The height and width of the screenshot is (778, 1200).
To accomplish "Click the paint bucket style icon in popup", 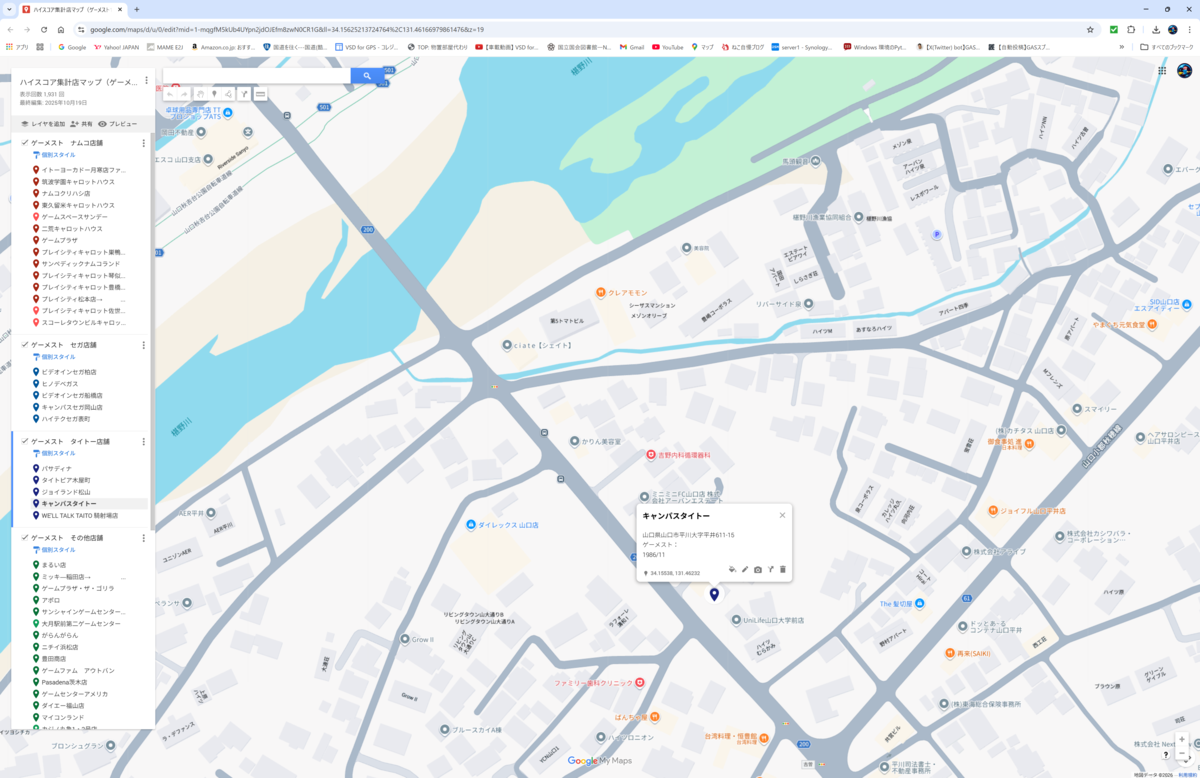I will [x=732, y=569].
